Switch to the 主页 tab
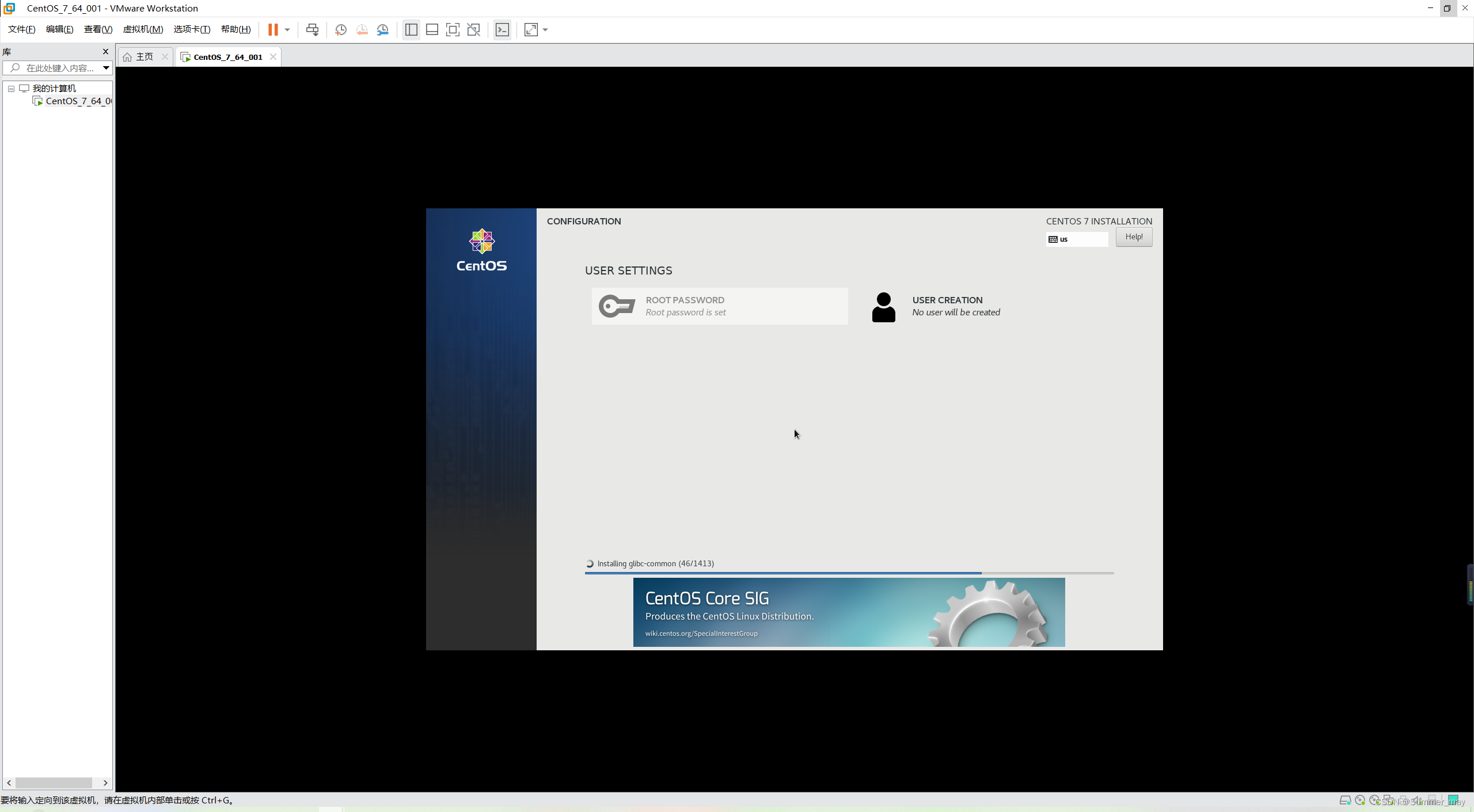Image resolution: width=1474 pixels, height=812 pixels. click(144, 56)
